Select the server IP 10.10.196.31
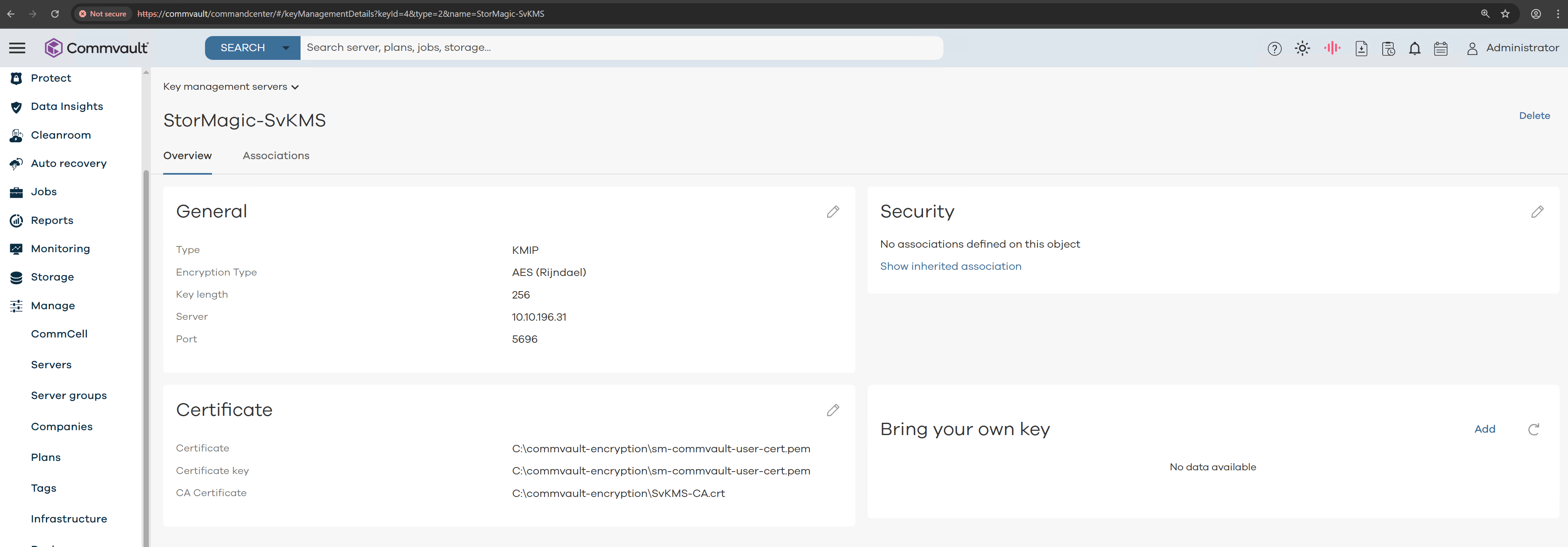This screenshot has height=547, width=1568. click(539, 317)
